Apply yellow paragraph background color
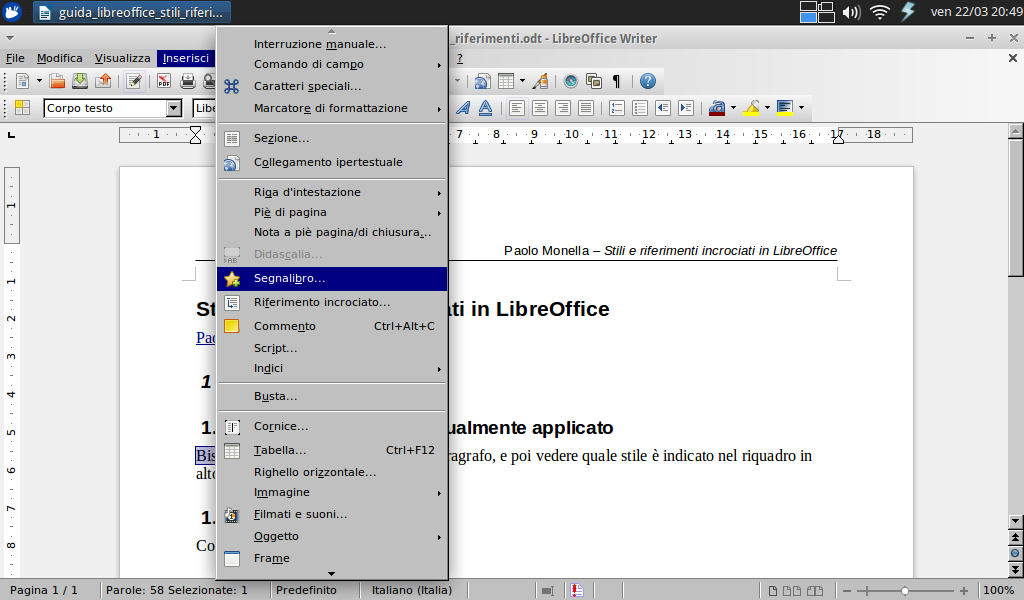1024x600 pixels. click(x=785, y=108)
